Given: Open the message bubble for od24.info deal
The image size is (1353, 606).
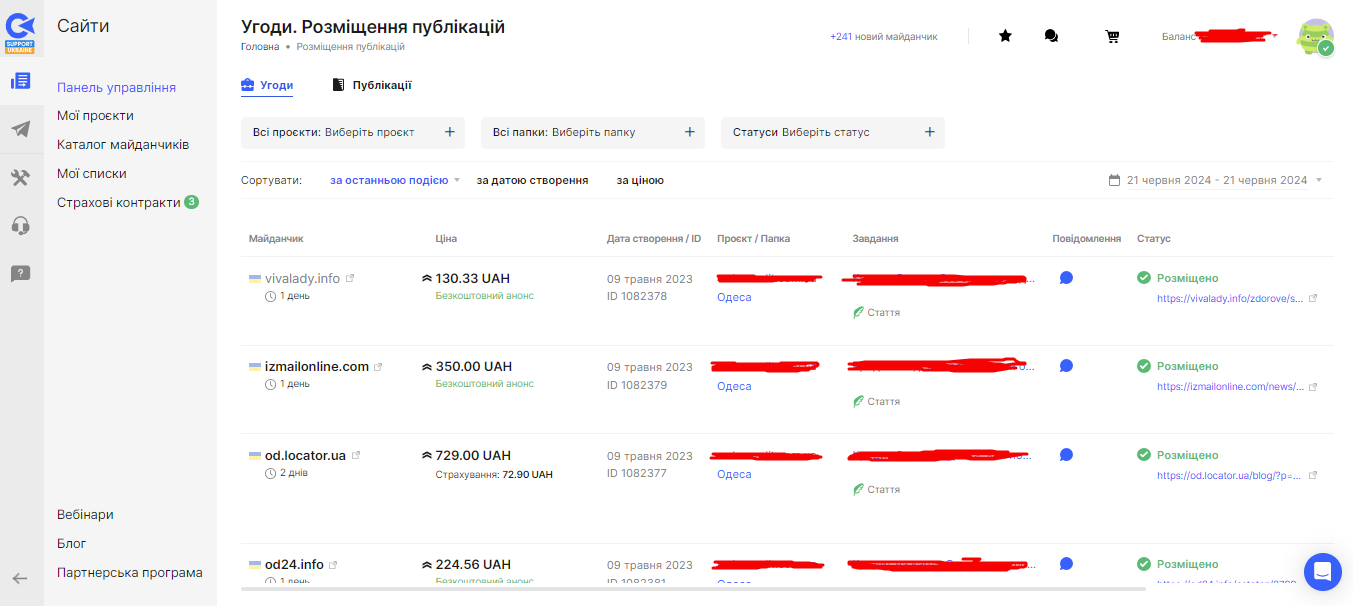Looking at the screenshot, I should pyautogui.click(x=1066, y=564).
